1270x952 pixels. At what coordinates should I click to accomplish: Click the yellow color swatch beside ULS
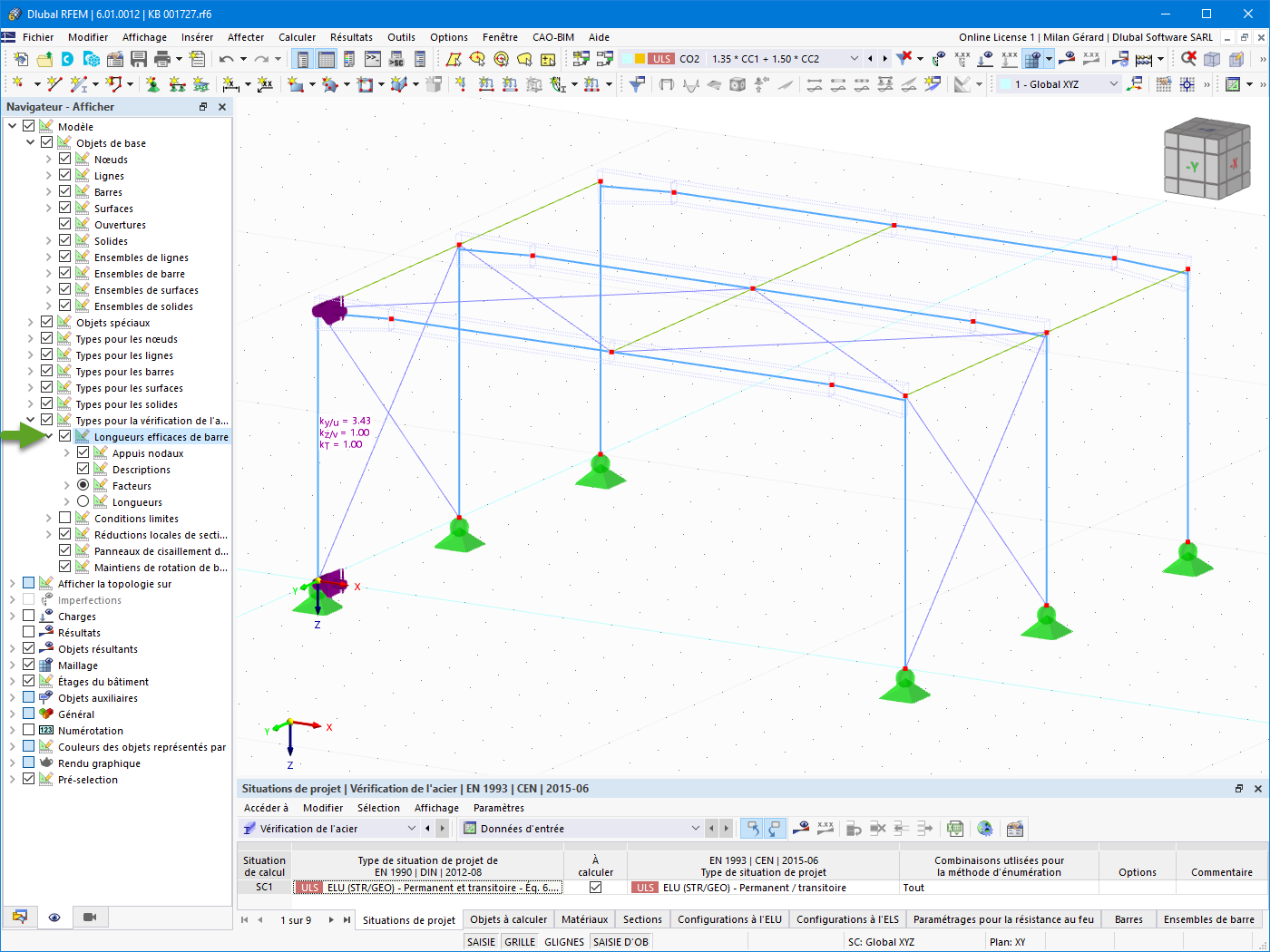click(x=640, y=59)
